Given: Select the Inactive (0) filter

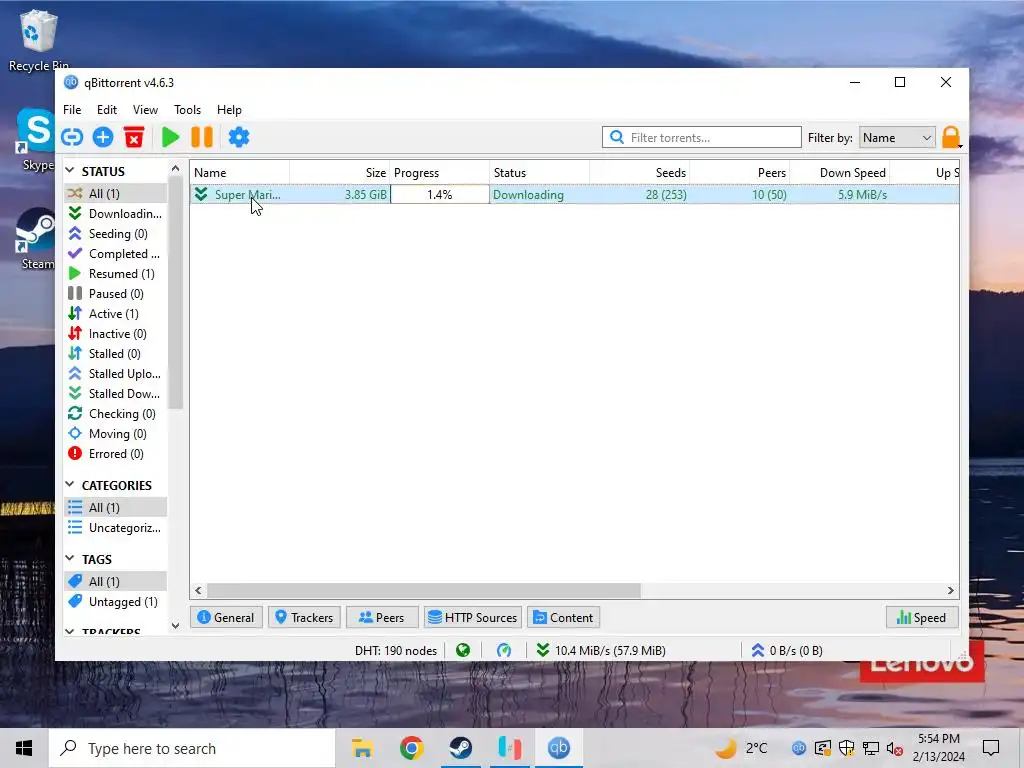Looking at the screenshot, I should [116, 334].
